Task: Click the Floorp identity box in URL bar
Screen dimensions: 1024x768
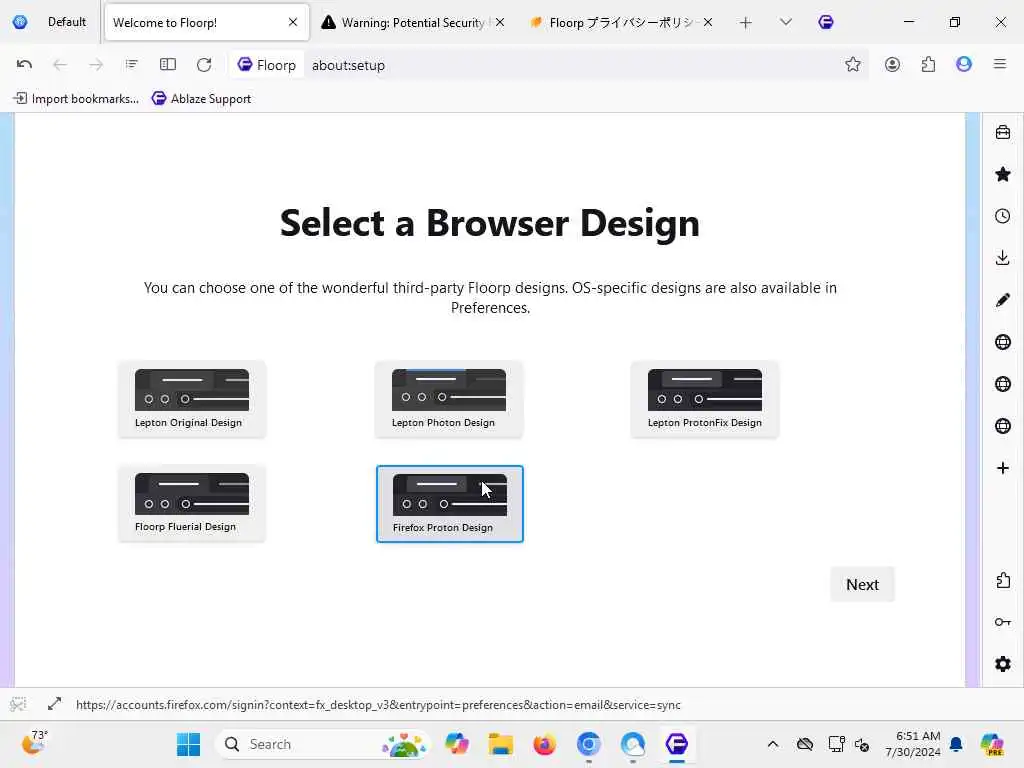Action: tap(266, 65)
